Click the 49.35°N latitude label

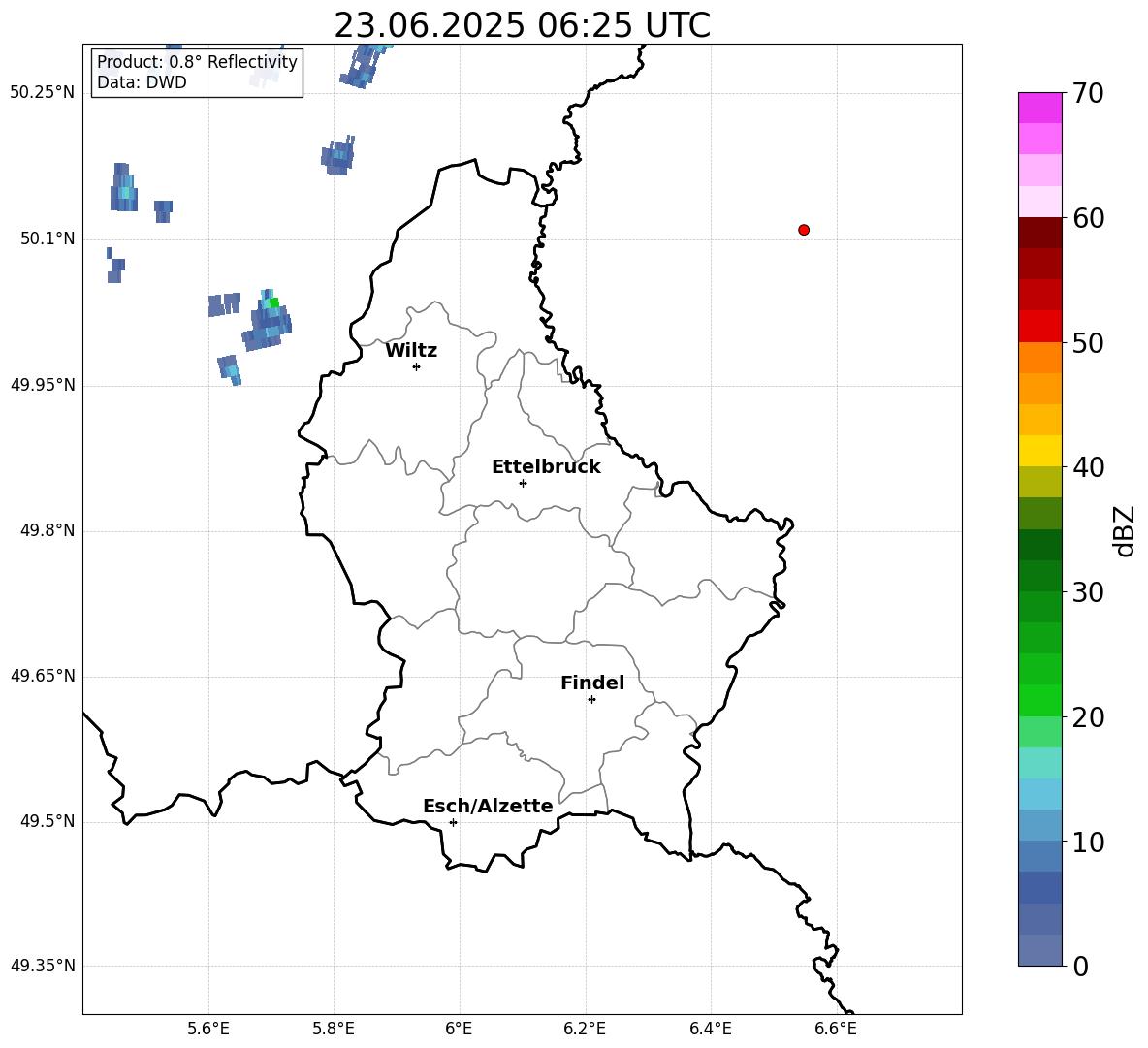(43, 966)
